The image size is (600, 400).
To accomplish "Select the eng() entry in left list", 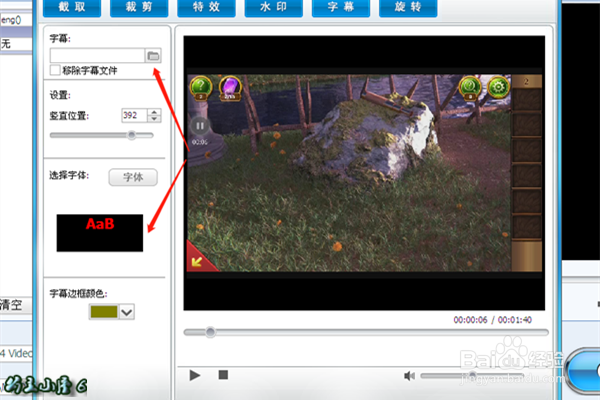I will click(16, 20).
